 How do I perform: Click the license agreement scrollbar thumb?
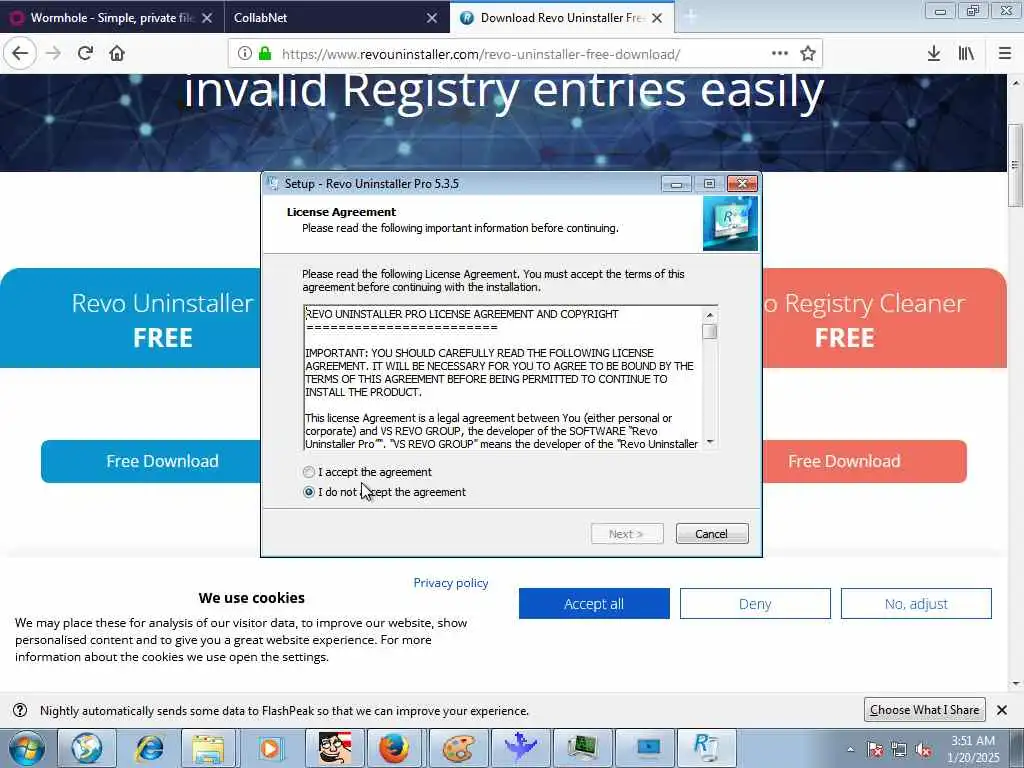tap(710, 332)
